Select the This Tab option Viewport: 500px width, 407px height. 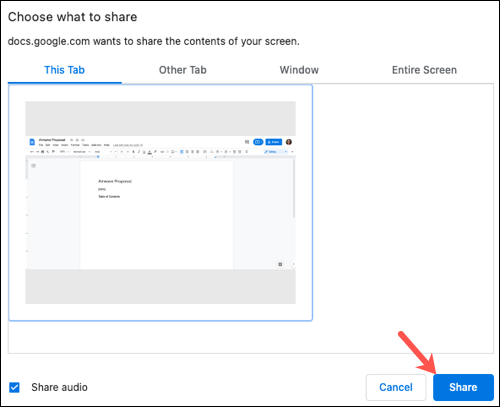(x=65, y=70)
